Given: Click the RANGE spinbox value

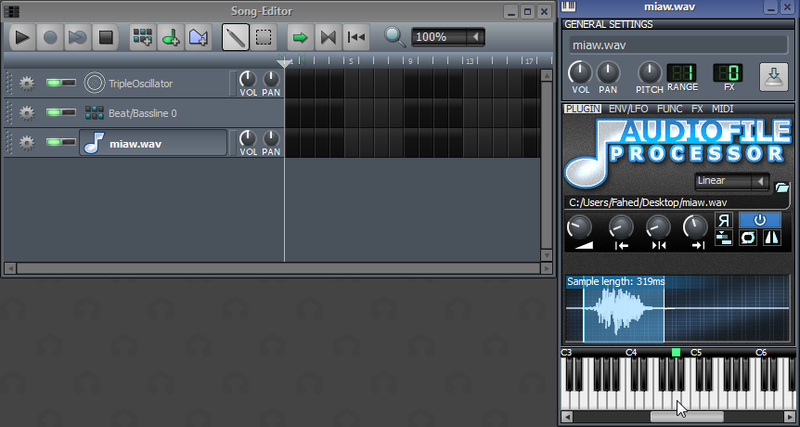Looking at the screenshot, I should click(x=681, y=73).
